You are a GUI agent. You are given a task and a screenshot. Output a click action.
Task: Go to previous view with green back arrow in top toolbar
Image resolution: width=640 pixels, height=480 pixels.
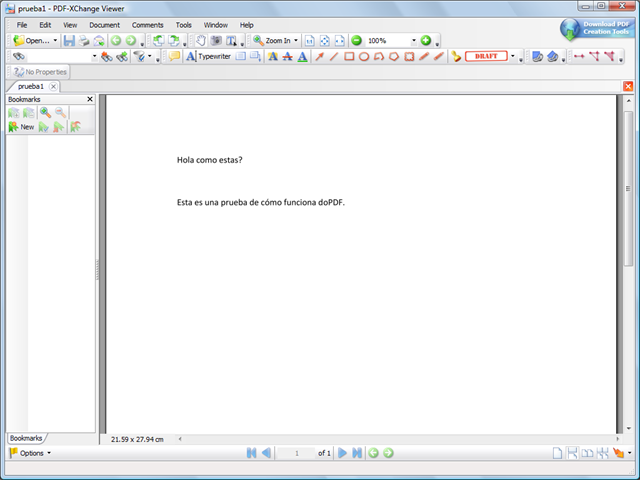click(x=116, y=40)
